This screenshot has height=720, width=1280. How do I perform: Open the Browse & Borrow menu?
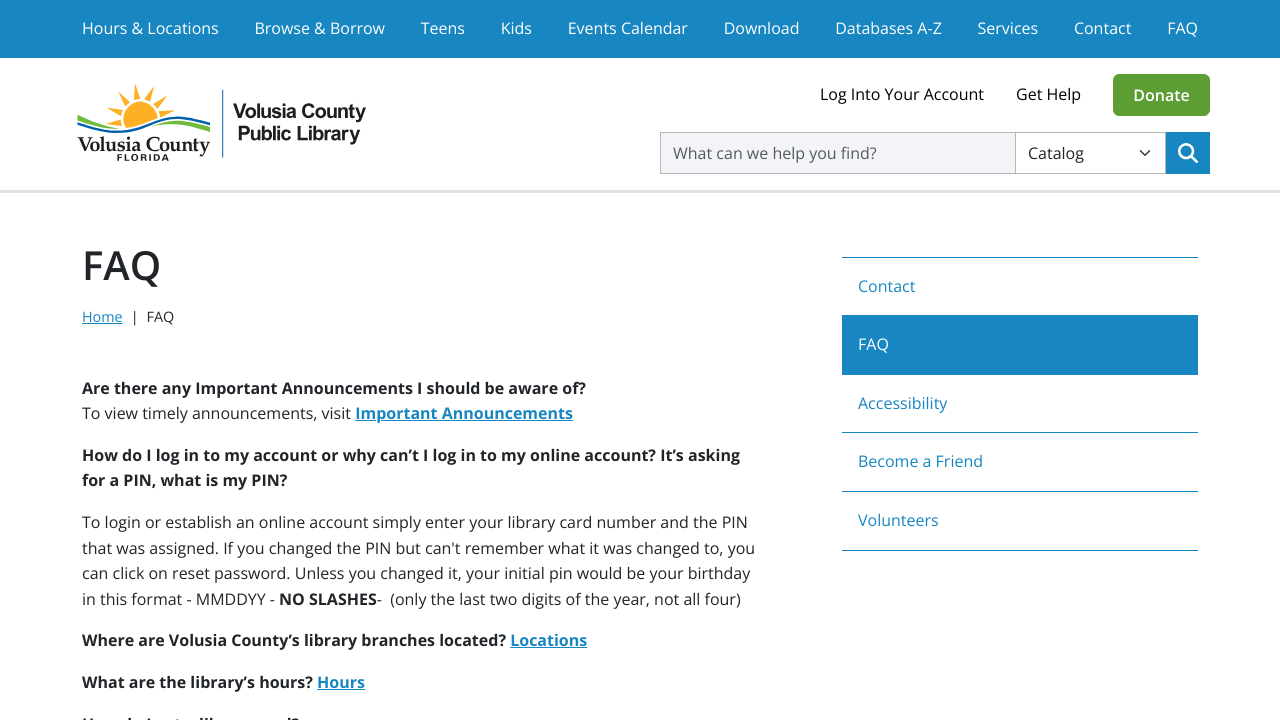[319, 27]
